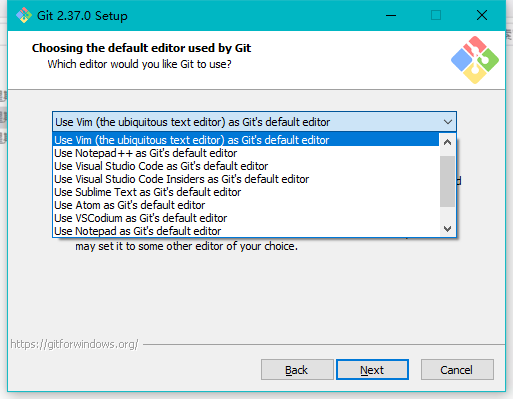Choose Notepad as Git's default editor
The image size is (513, 399).
pyautogui.click(x=246, y=231)
